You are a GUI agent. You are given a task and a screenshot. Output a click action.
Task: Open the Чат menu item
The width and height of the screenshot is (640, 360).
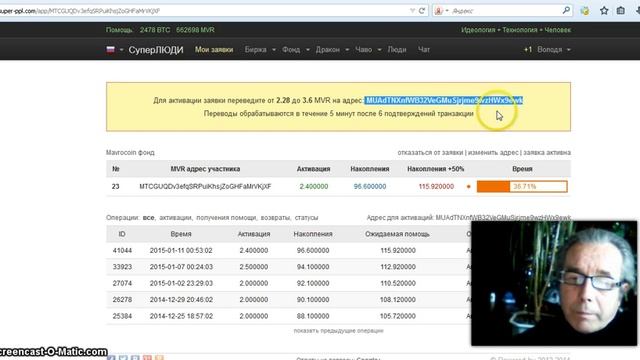pyautogui.click(x=424, y=49)
